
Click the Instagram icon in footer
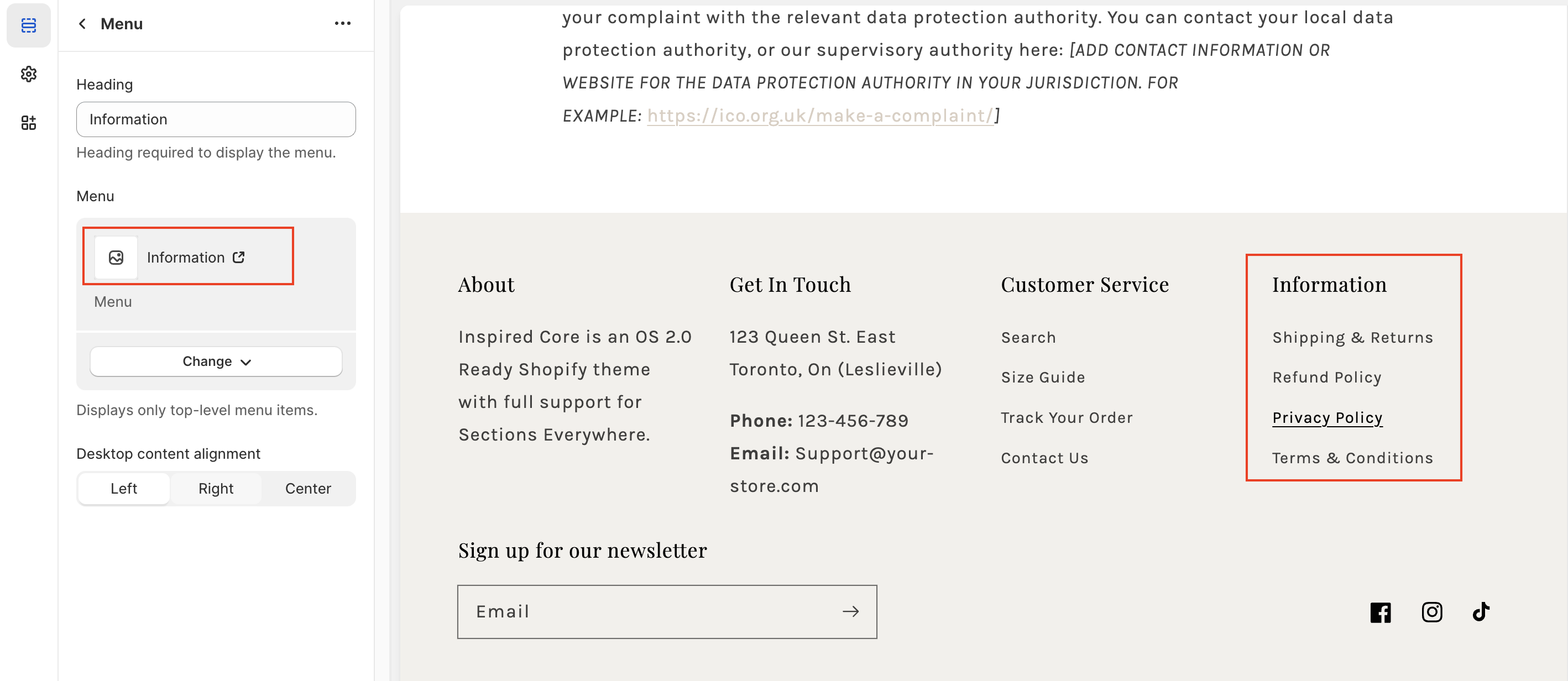point(1431,611)
